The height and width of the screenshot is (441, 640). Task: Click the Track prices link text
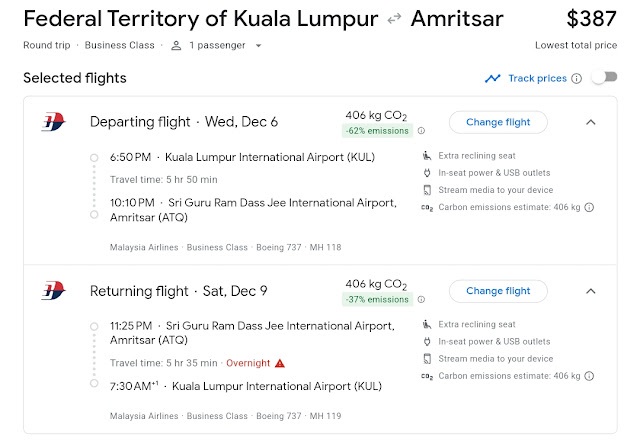[x=537, y=78]
